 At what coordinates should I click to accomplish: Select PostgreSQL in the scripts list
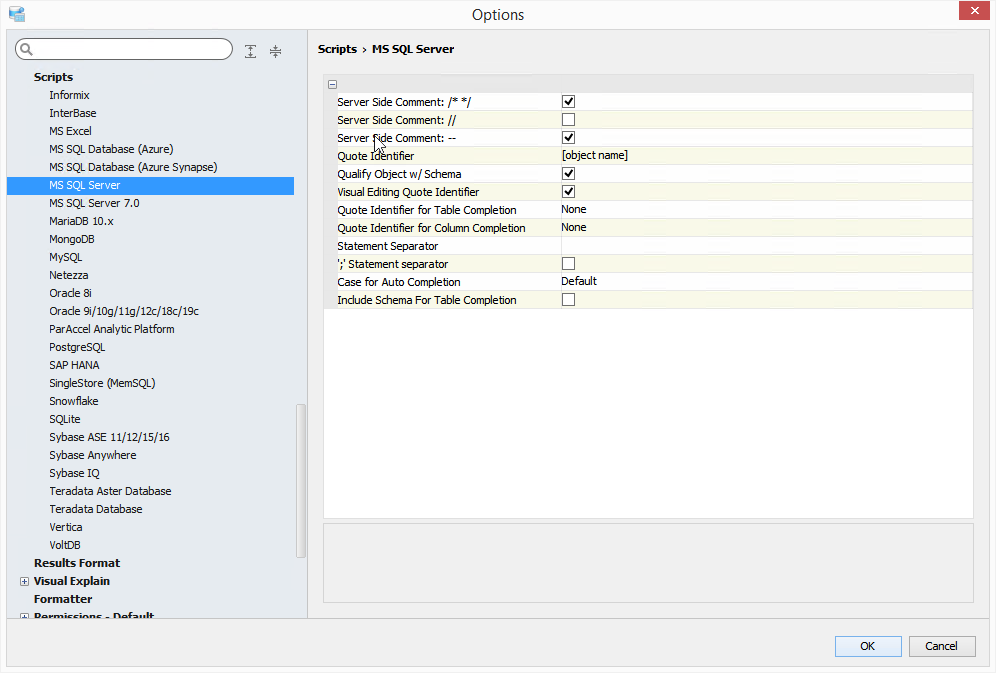(77, 347)
